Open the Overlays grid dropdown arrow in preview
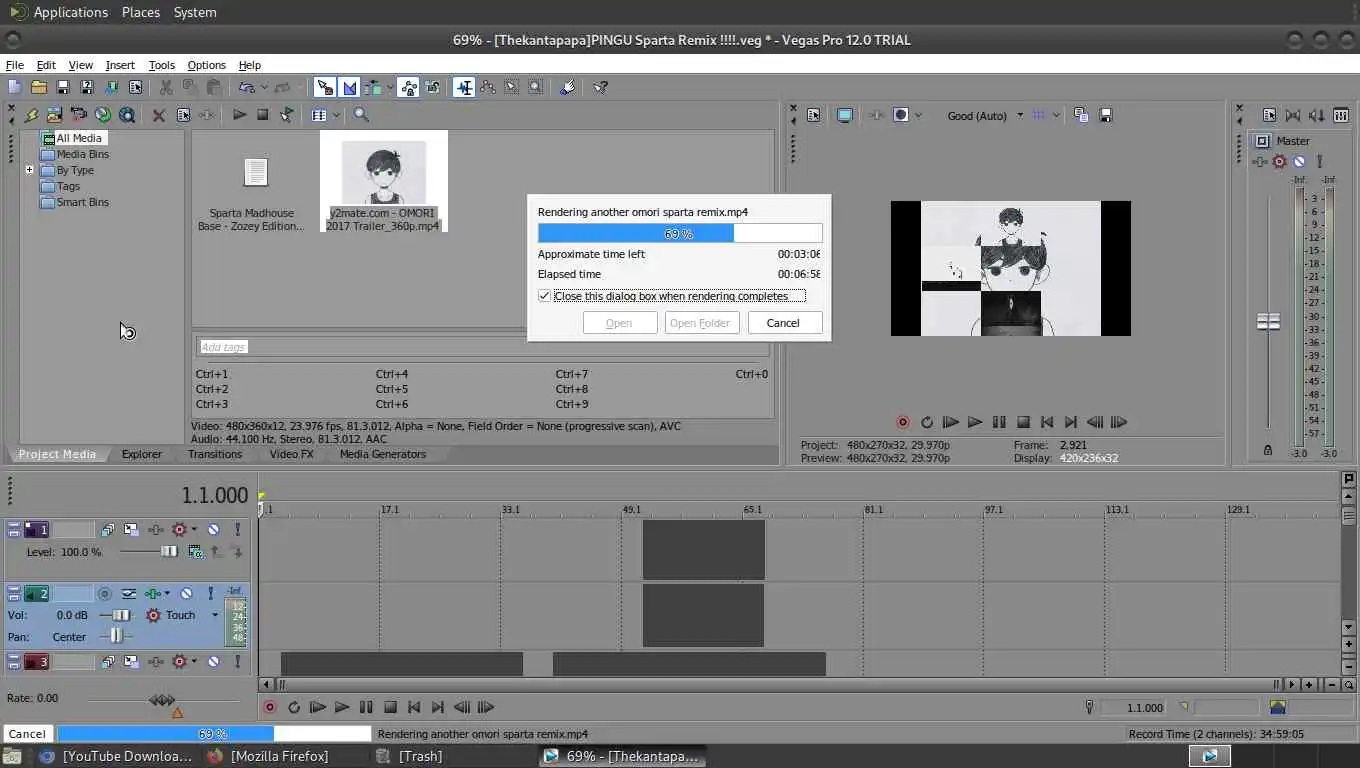Viewport: 1360px width, 768px height. click(x=1056, y=115)
